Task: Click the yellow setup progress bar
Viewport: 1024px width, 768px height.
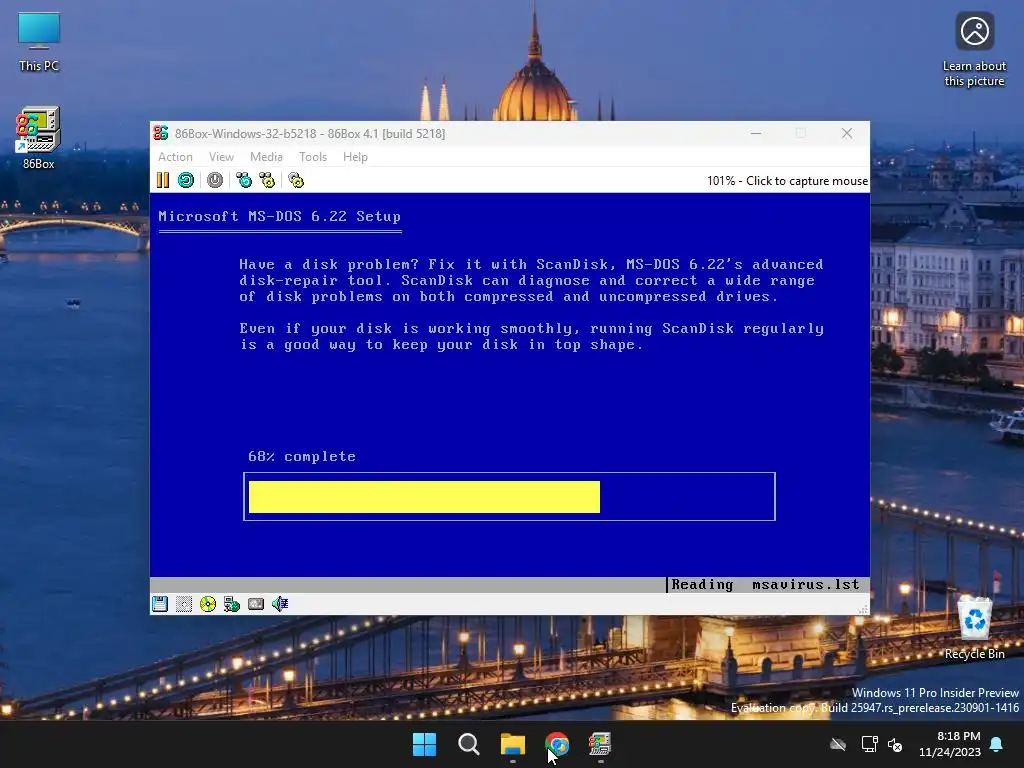Action: pos(424,497)
